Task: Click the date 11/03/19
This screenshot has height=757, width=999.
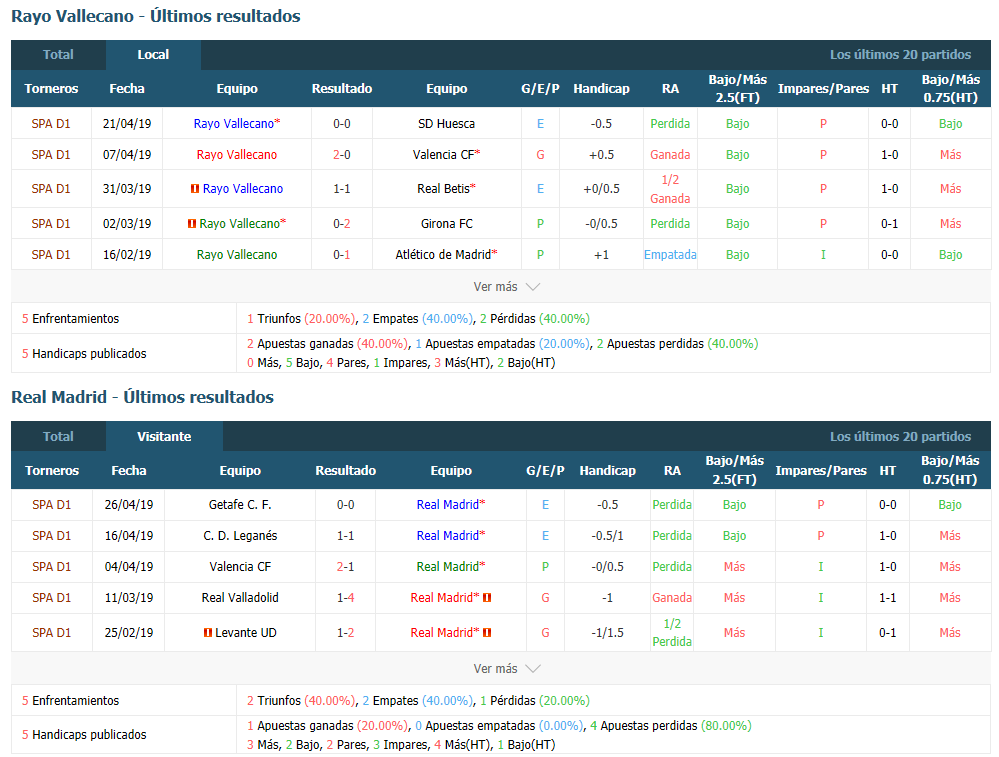Action: click(x=129, y=598)
